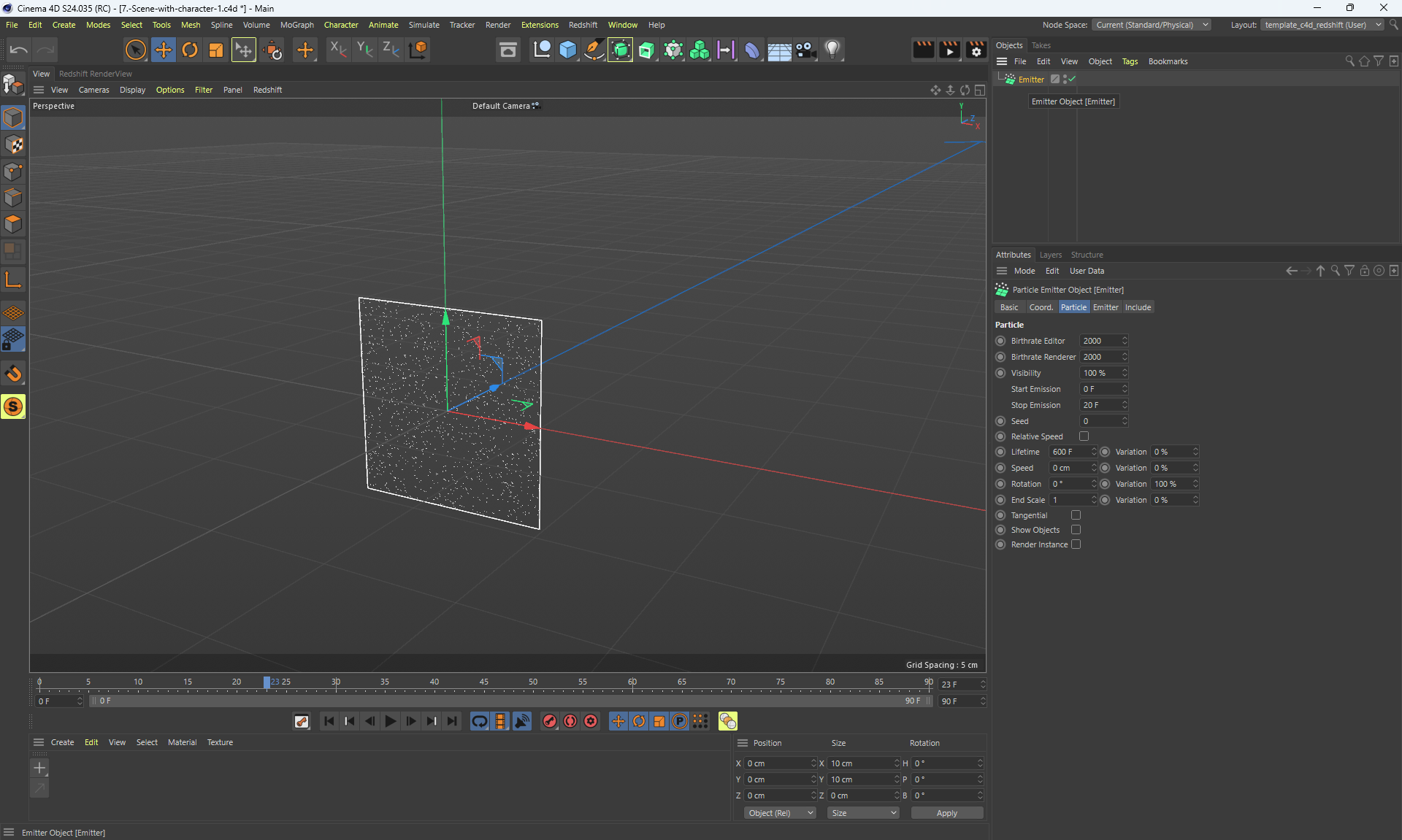Select the Scale tool icon
Screen dimensions: 1402x840
point(216,50)
